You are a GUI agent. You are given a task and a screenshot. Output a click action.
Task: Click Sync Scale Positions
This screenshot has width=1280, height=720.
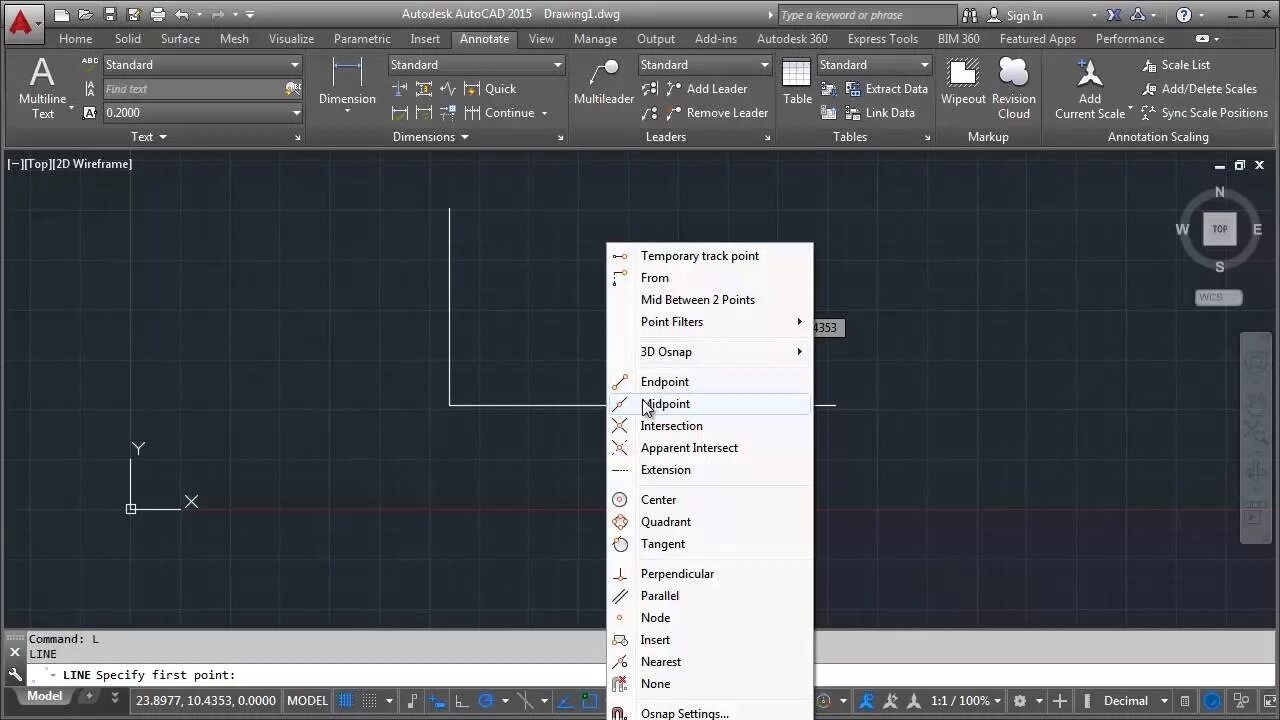coord(1204,113)
